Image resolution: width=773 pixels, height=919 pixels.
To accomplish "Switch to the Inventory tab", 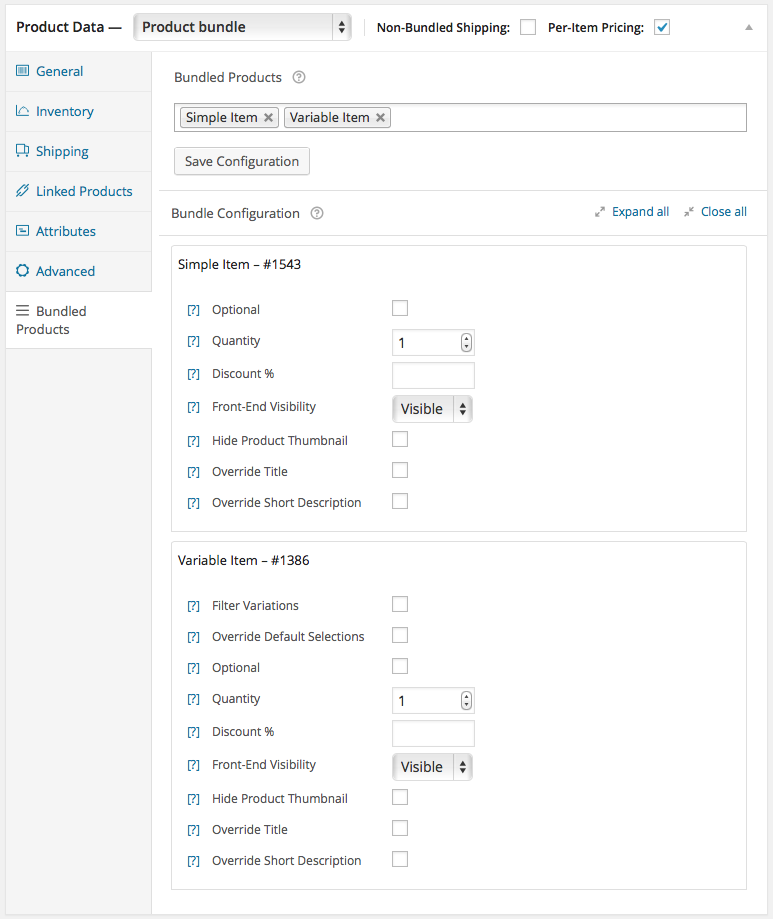I will tap(64, 112).
